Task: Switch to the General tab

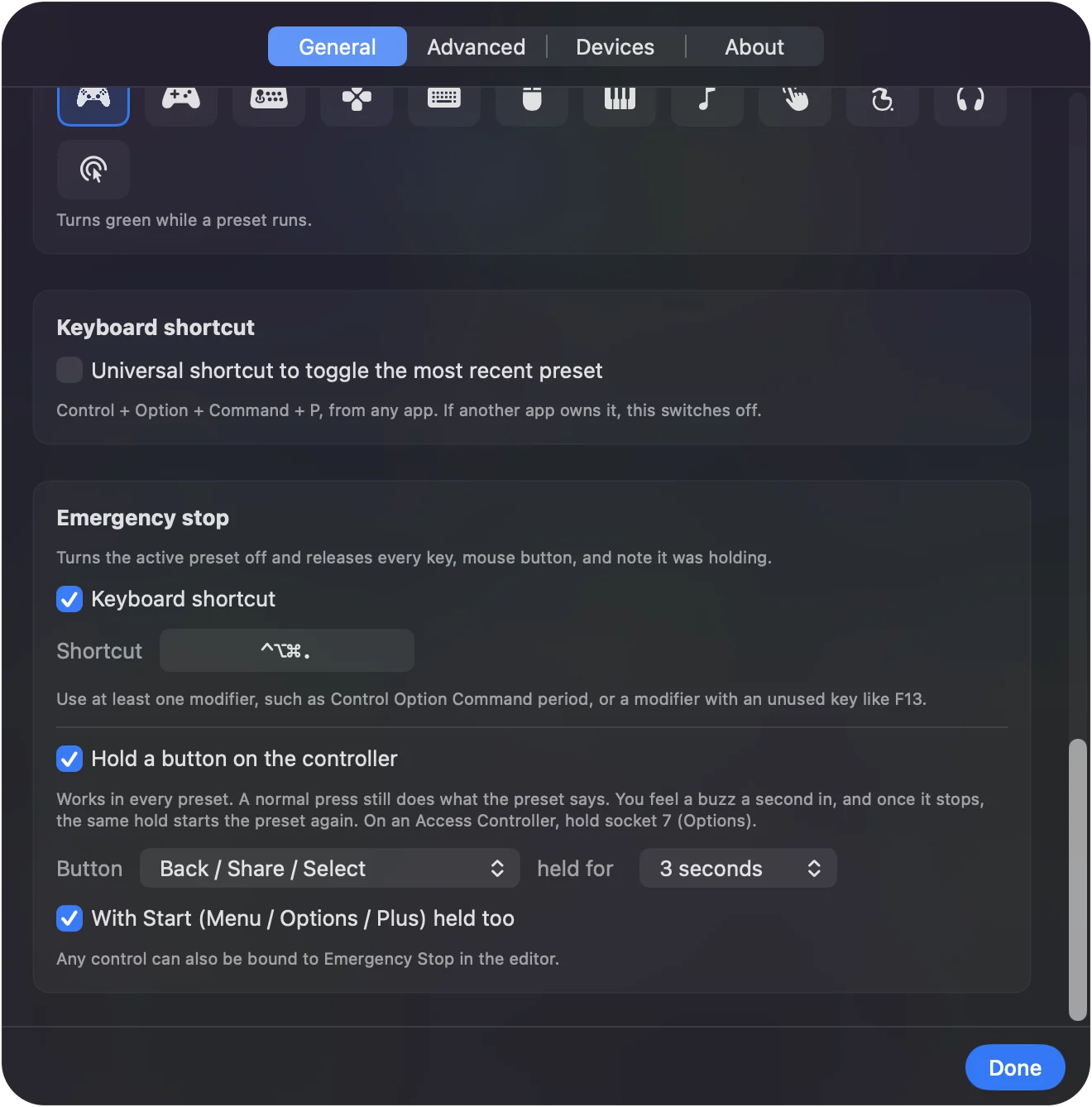Action: click(338, 47)
